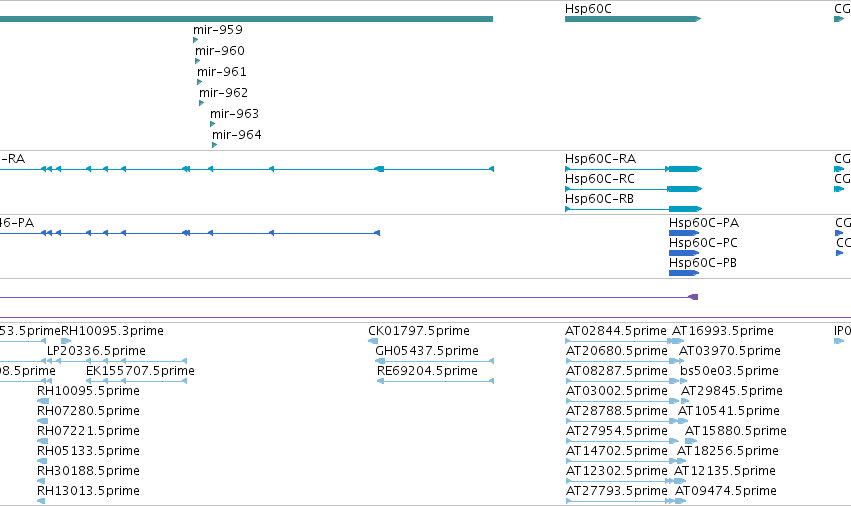Select the Hsp60C-PC protein feature
Image resolution: width=851 pixels, height=506 pixels.
pyautogui.click(x=684, y=253)
